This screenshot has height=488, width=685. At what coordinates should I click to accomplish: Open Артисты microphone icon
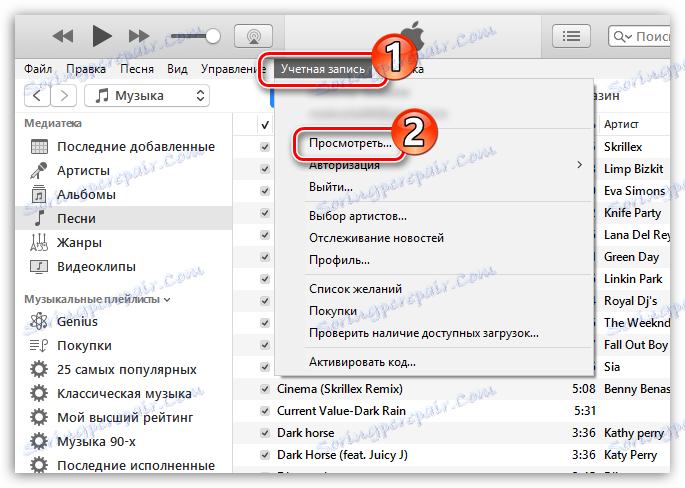pyautogui.click(x=39, y=170)
